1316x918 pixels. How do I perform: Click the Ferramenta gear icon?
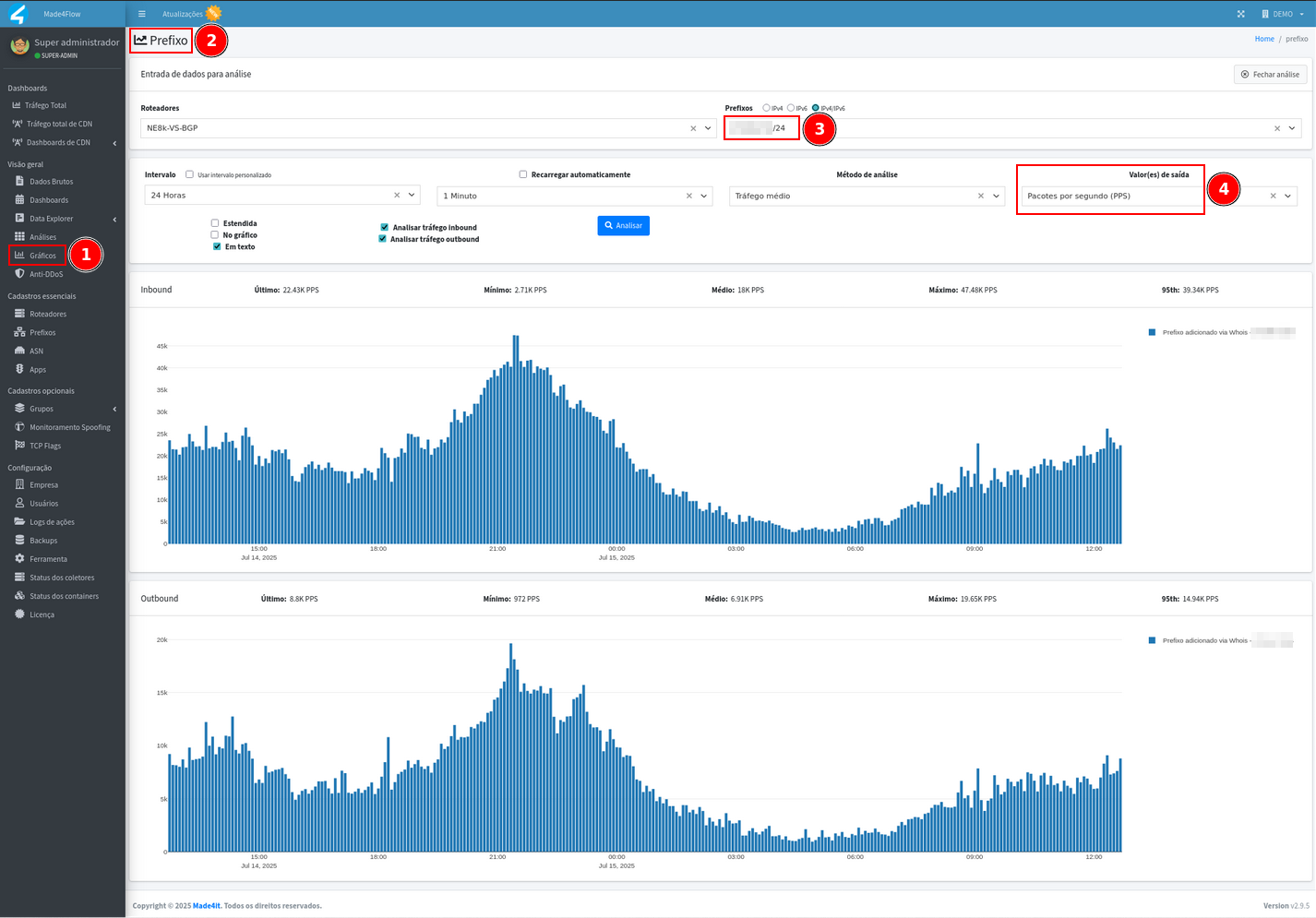[x=19, y=558]
